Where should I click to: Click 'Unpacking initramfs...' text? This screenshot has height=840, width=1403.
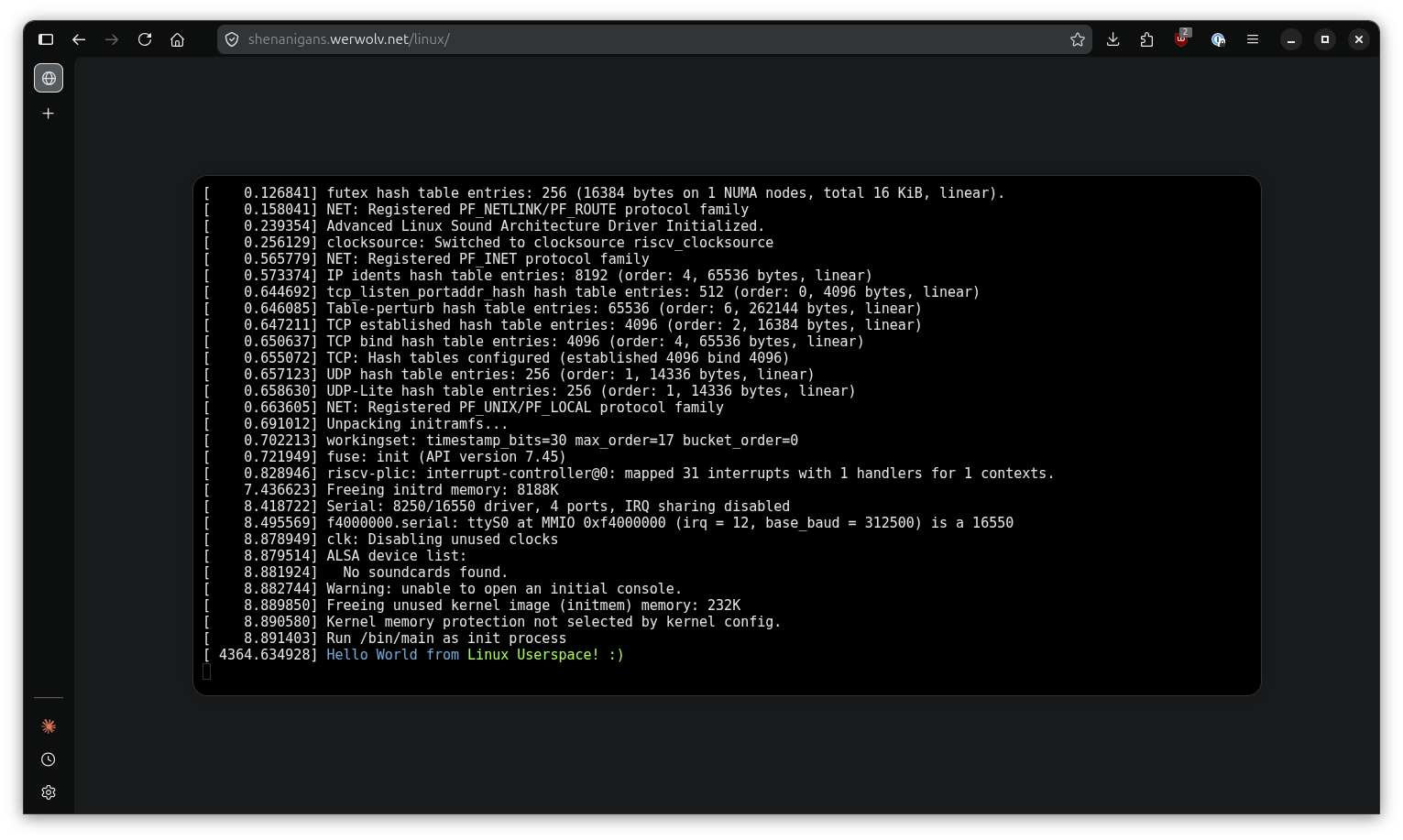(417, 424)
